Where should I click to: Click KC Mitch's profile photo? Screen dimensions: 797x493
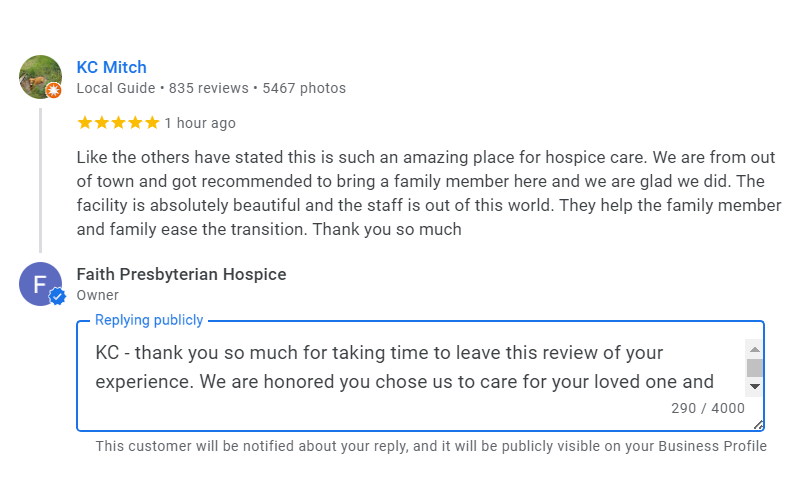(x=40, y=77)
